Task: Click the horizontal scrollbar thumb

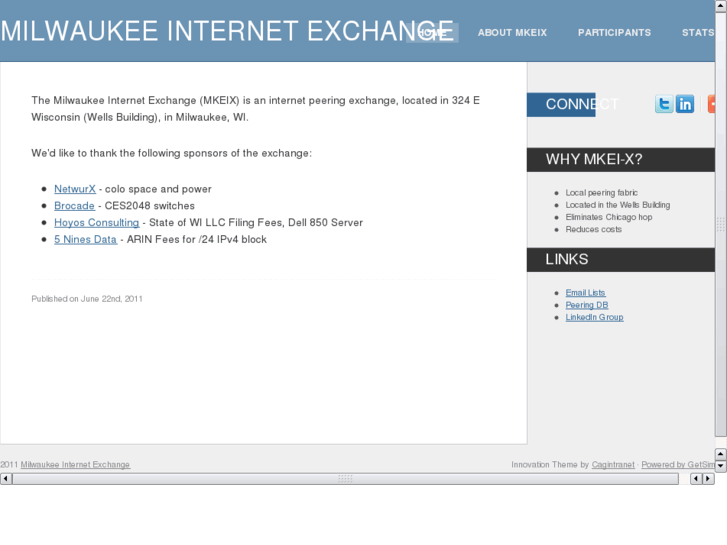Action: [345, 479]
